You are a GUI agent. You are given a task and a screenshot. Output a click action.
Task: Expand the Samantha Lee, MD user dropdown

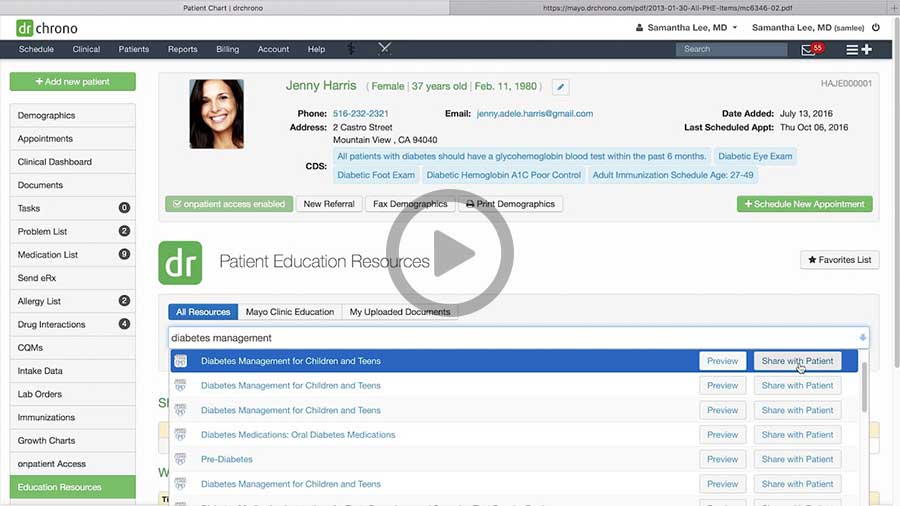[x=686, y=28]
